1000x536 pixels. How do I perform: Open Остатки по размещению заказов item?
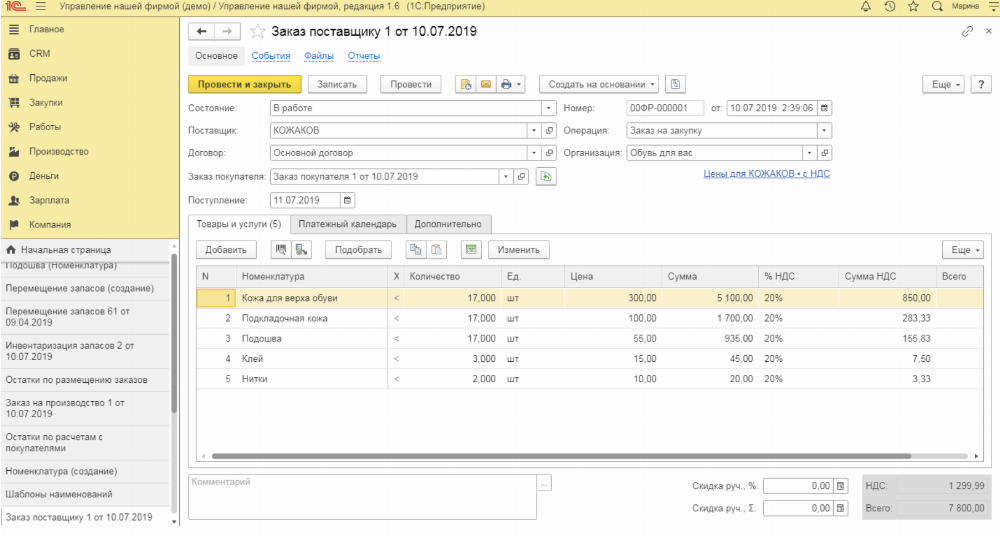tap(77, 380)
